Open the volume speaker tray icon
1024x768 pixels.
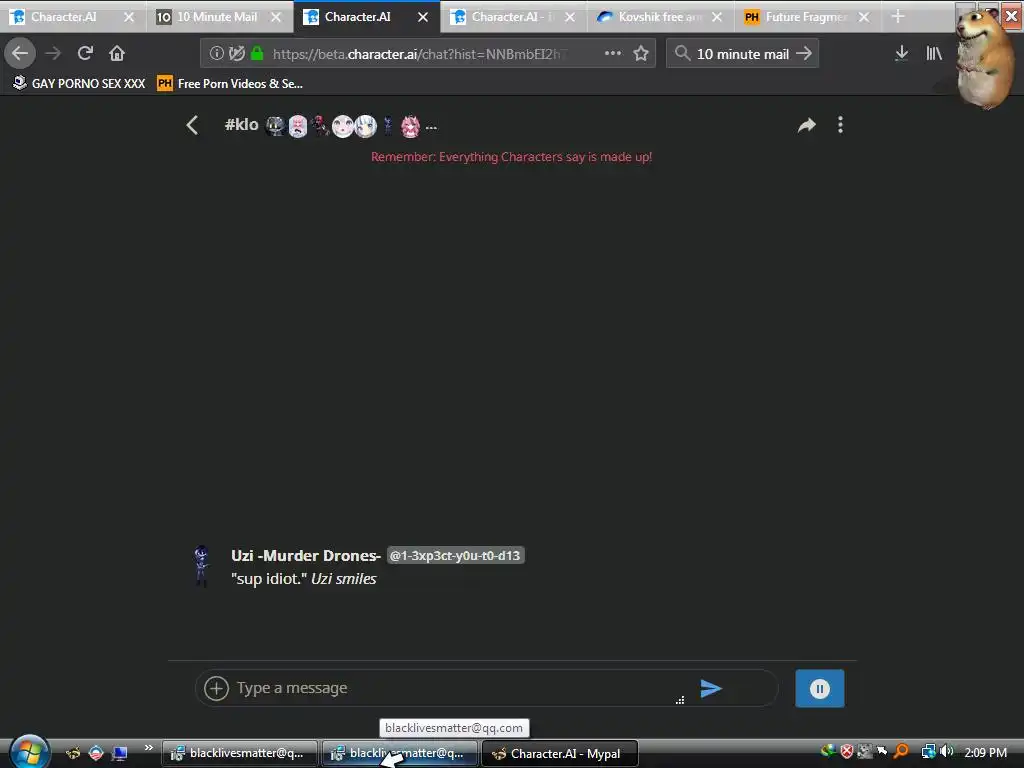tap(946, 752)
